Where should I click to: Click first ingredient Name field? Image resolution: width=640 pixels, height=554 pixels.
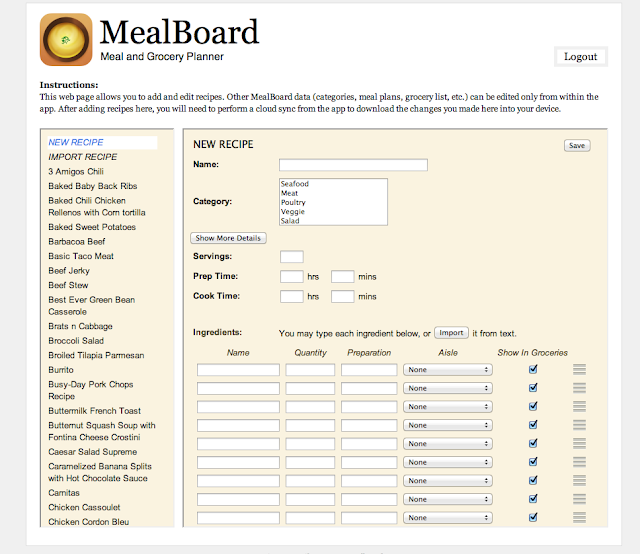point(238,370)
